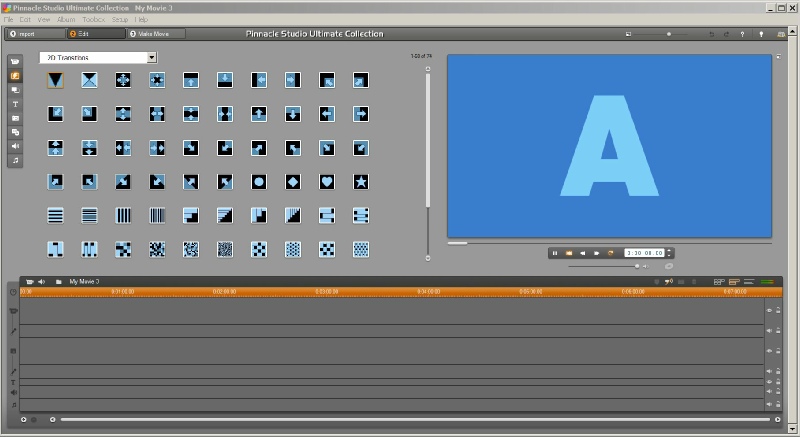The height and width of the screenshot is (437, 800).
Task: Choose the star-shaped transition thumbnail
Action: pos(361,182)
